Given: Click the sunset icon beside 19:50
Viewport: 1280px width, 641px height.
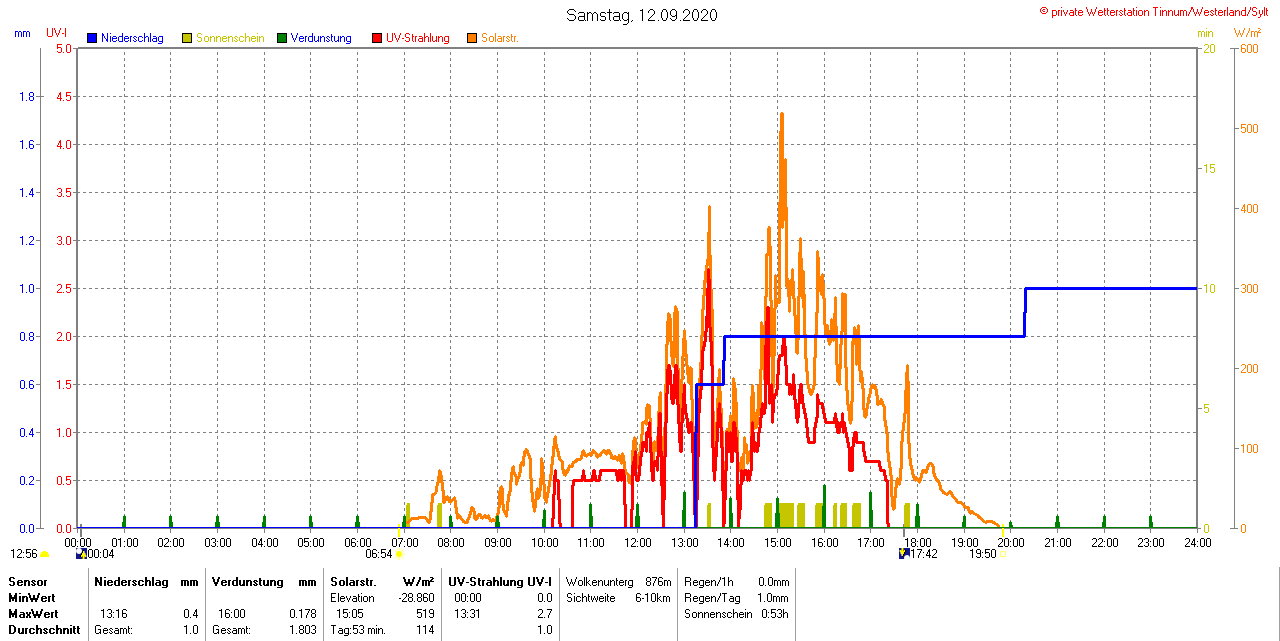Looking at the screenshot, I should (1002, 554).
